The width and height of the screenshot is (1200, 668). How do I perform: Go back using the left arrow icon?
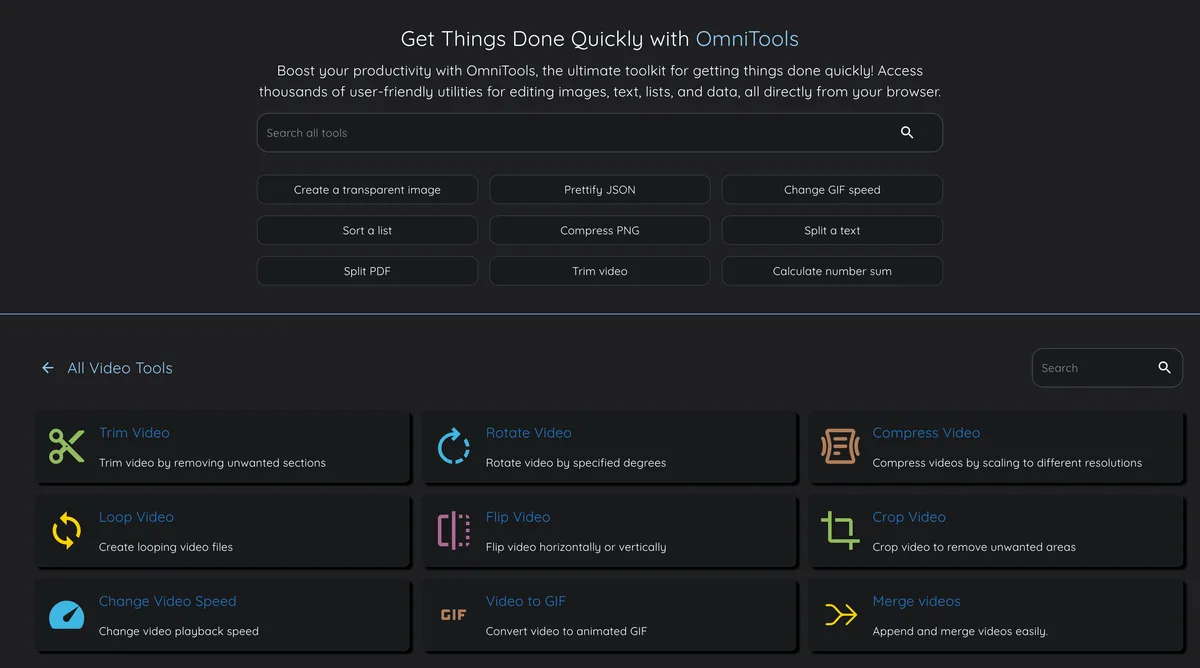point(47,368)
